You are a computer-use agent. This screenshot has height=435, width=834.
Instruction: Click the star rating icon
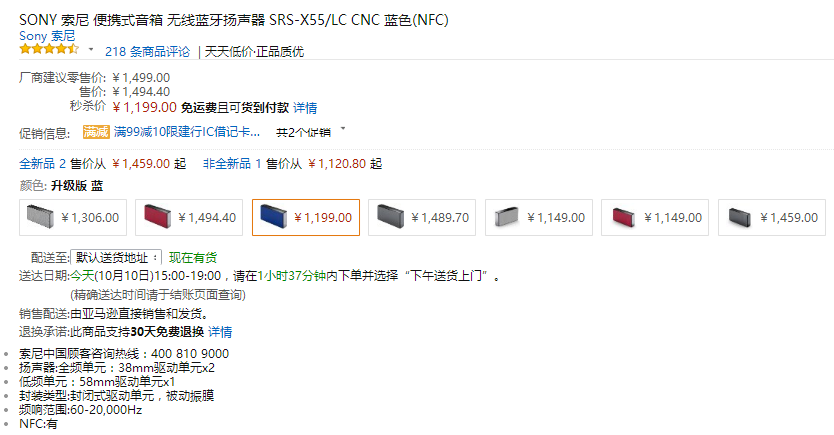point(49,50)
